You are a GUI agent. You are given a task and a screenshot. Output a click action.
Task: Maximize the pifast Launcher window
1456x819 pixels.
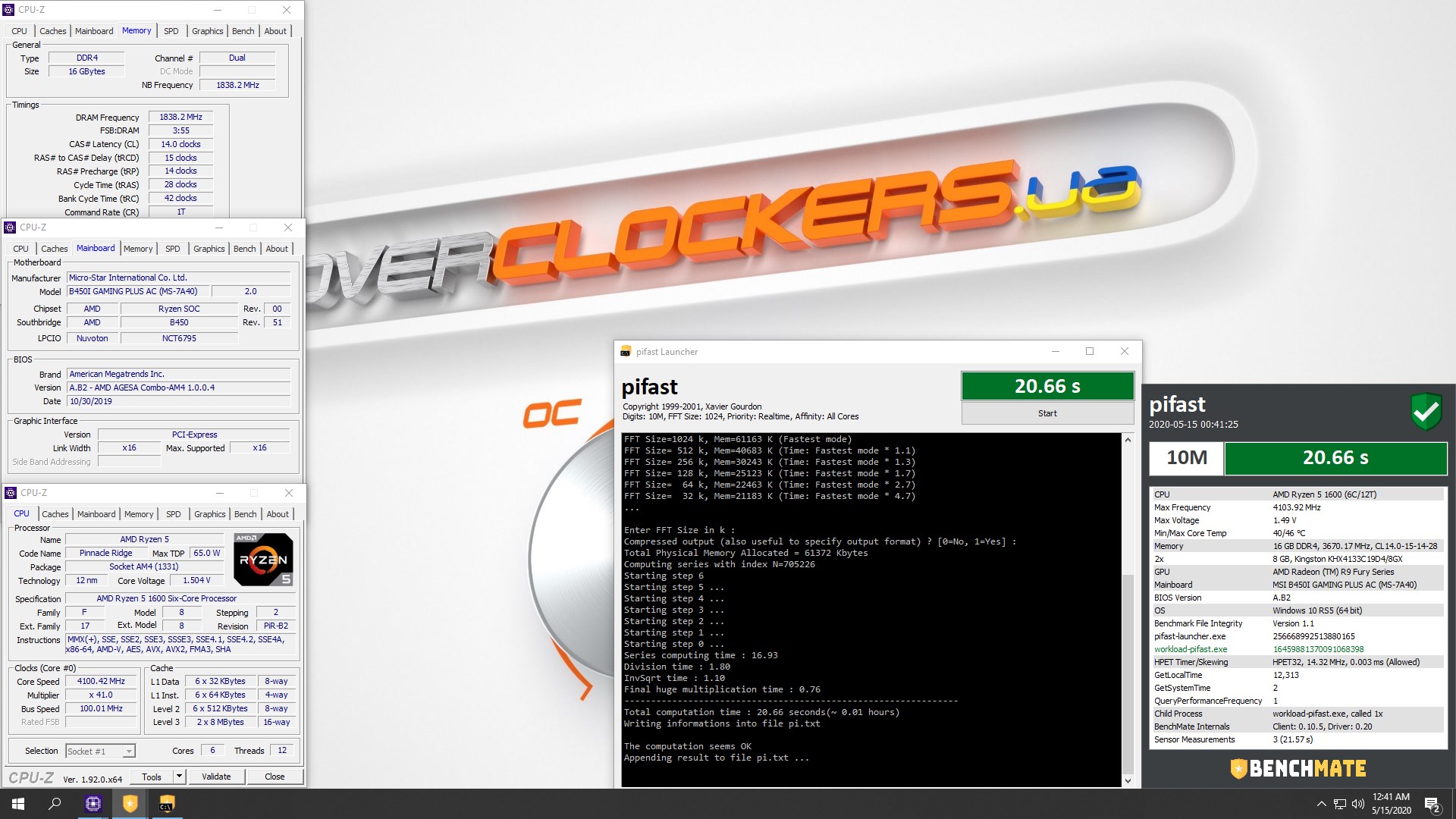point(1090,351)
